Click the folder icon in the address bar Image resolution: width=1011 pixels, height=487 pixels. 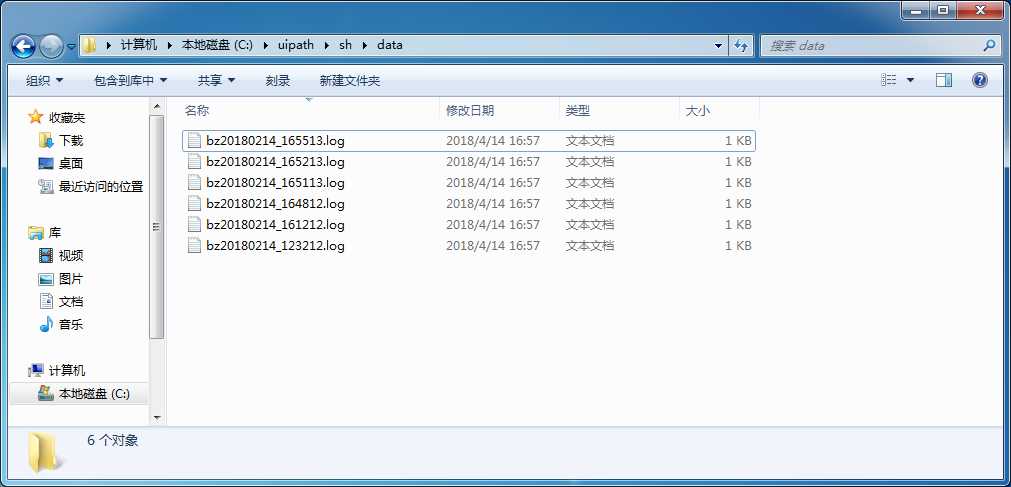[90, 45]
